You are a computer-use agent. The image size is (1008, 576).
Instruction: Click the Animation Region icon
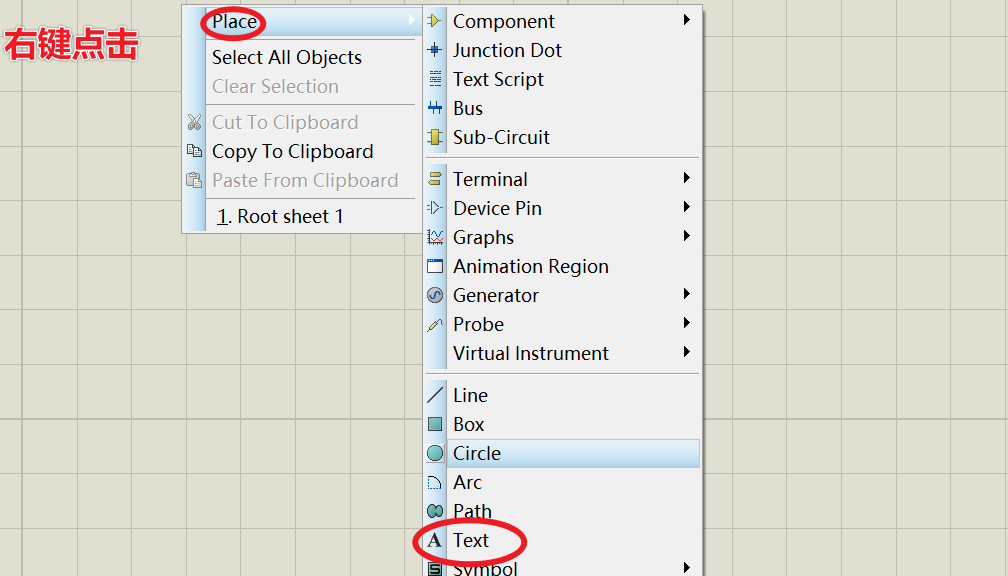435,266
